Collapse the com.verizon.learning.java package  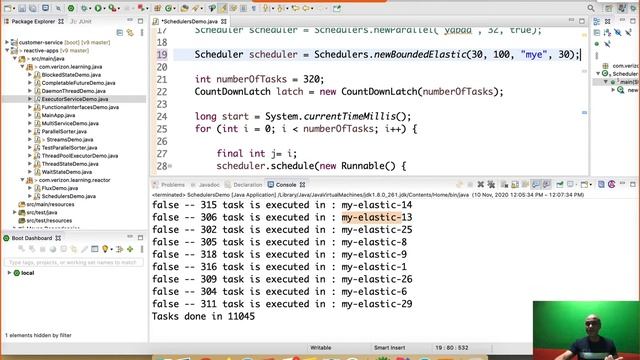point(22,67)
